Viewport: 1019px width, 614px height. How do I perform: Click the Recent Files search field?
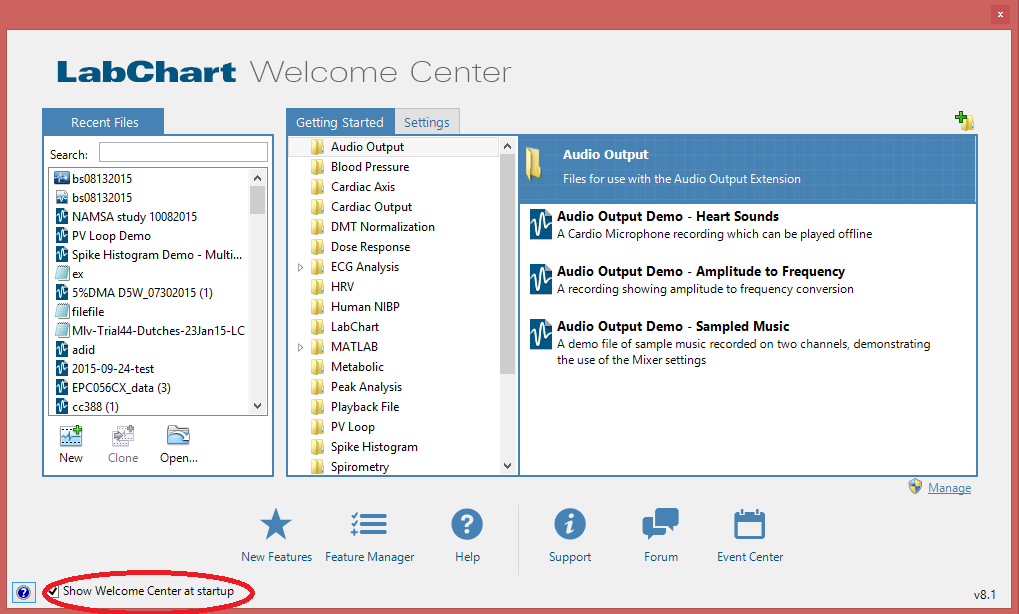coord(183,153)
